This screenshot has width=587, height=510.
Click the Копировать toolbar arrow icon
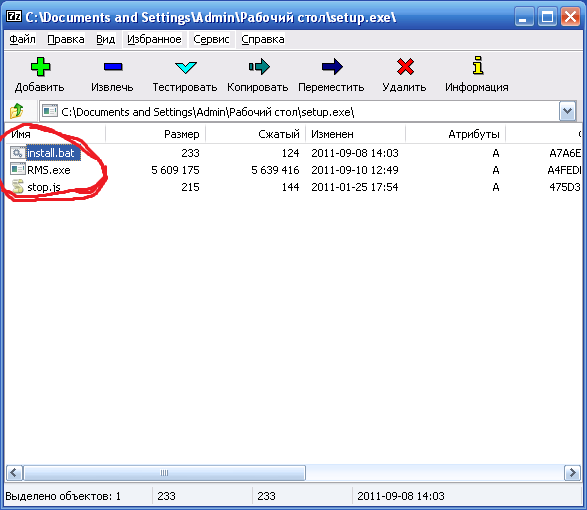[x=259, y=67]
